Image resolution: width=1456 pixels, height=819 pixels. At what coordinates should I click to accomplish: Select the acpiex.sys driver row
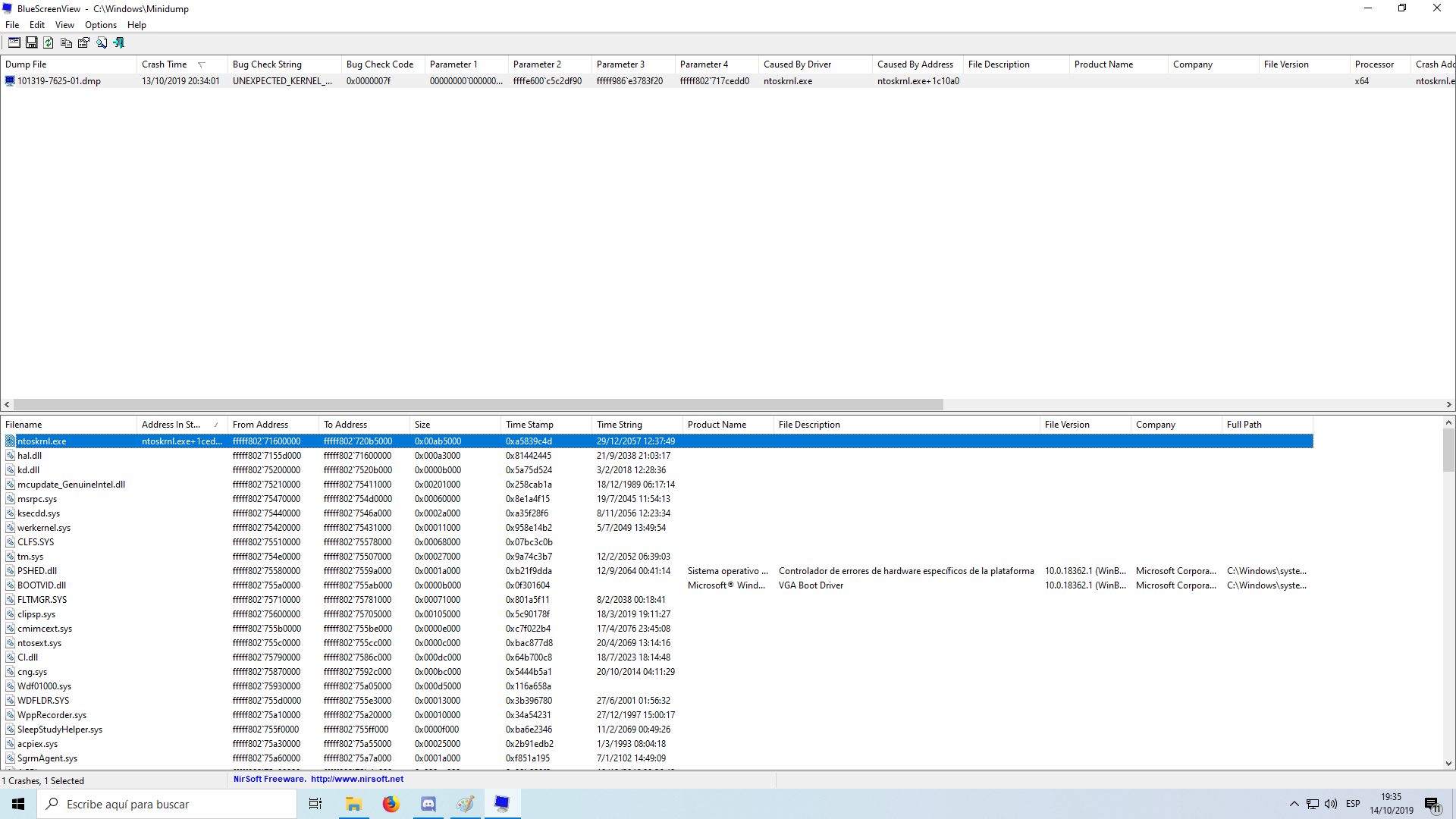[x=657, y=744]
